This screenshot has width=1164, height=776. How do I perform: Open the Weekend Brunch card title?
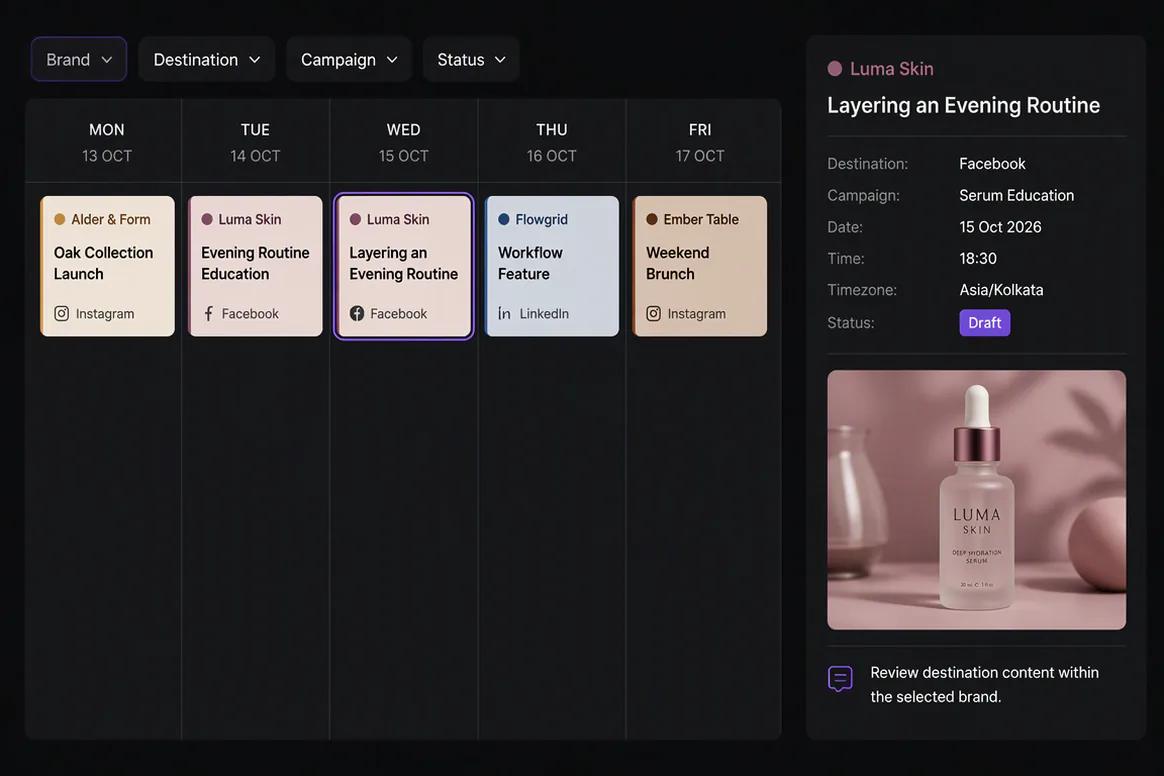pyautogui.click(x=677, y=263)
